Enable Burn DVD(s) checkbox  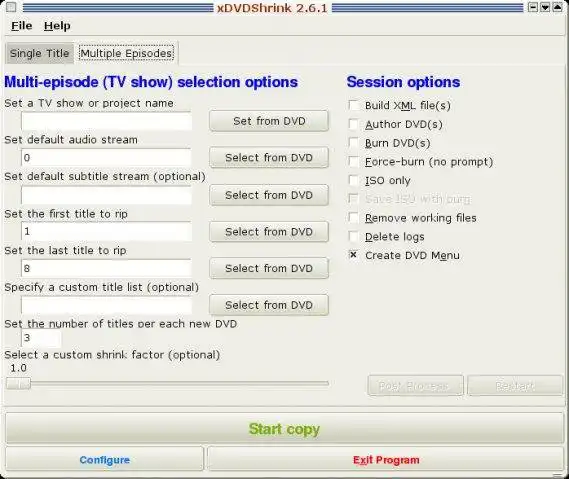(x=353, y=143)
